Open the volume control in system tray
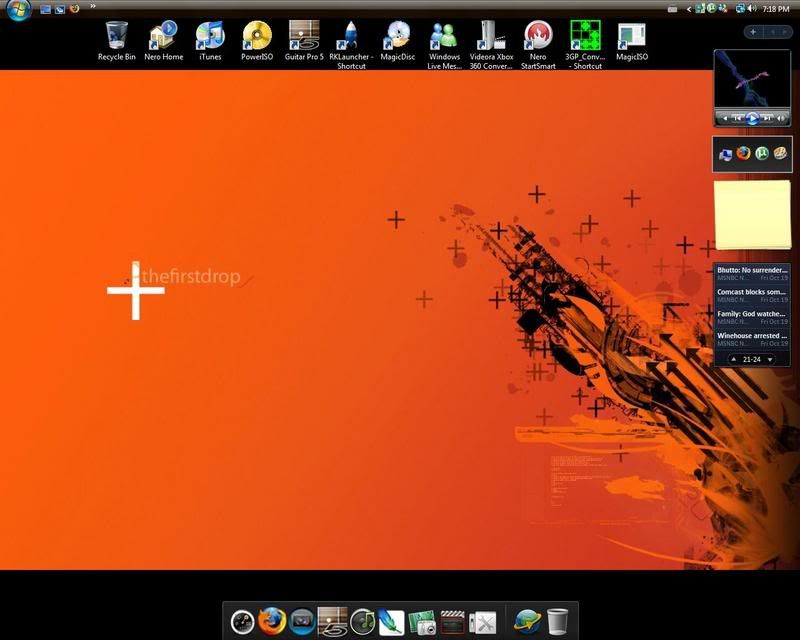The width and height of the screenshot is (800, 640). coord(752,9)
